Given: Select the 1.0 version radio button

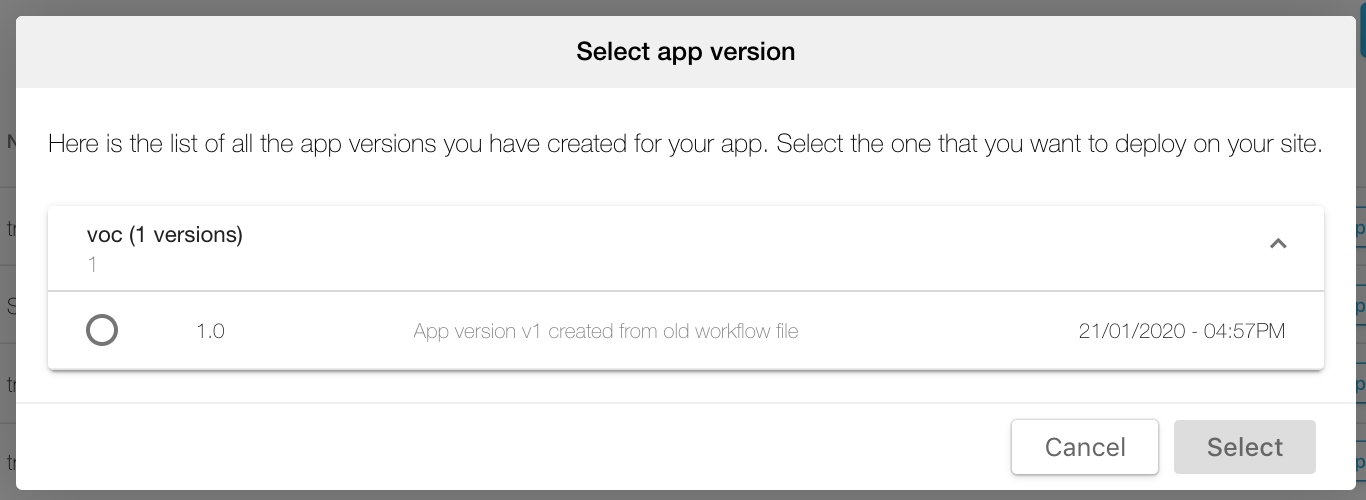Looking at the screenshot, I should click(x=102, y=330).
